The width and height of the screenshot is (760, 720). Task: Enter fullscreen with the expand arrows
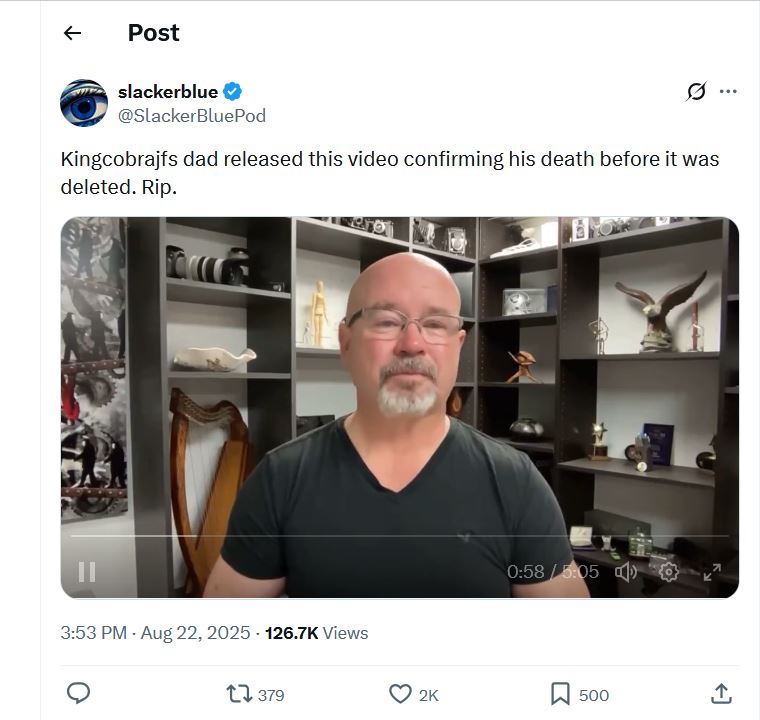pos(712,572)
